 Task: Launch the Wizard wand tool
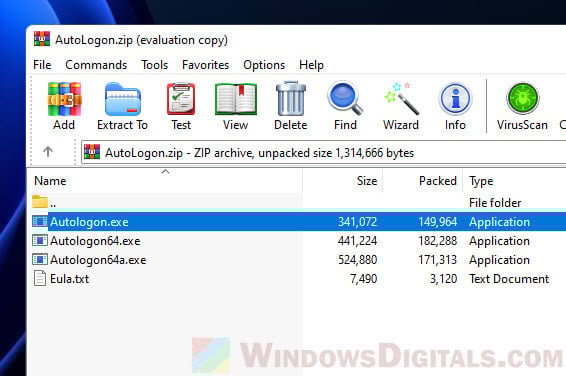[401, 98]
